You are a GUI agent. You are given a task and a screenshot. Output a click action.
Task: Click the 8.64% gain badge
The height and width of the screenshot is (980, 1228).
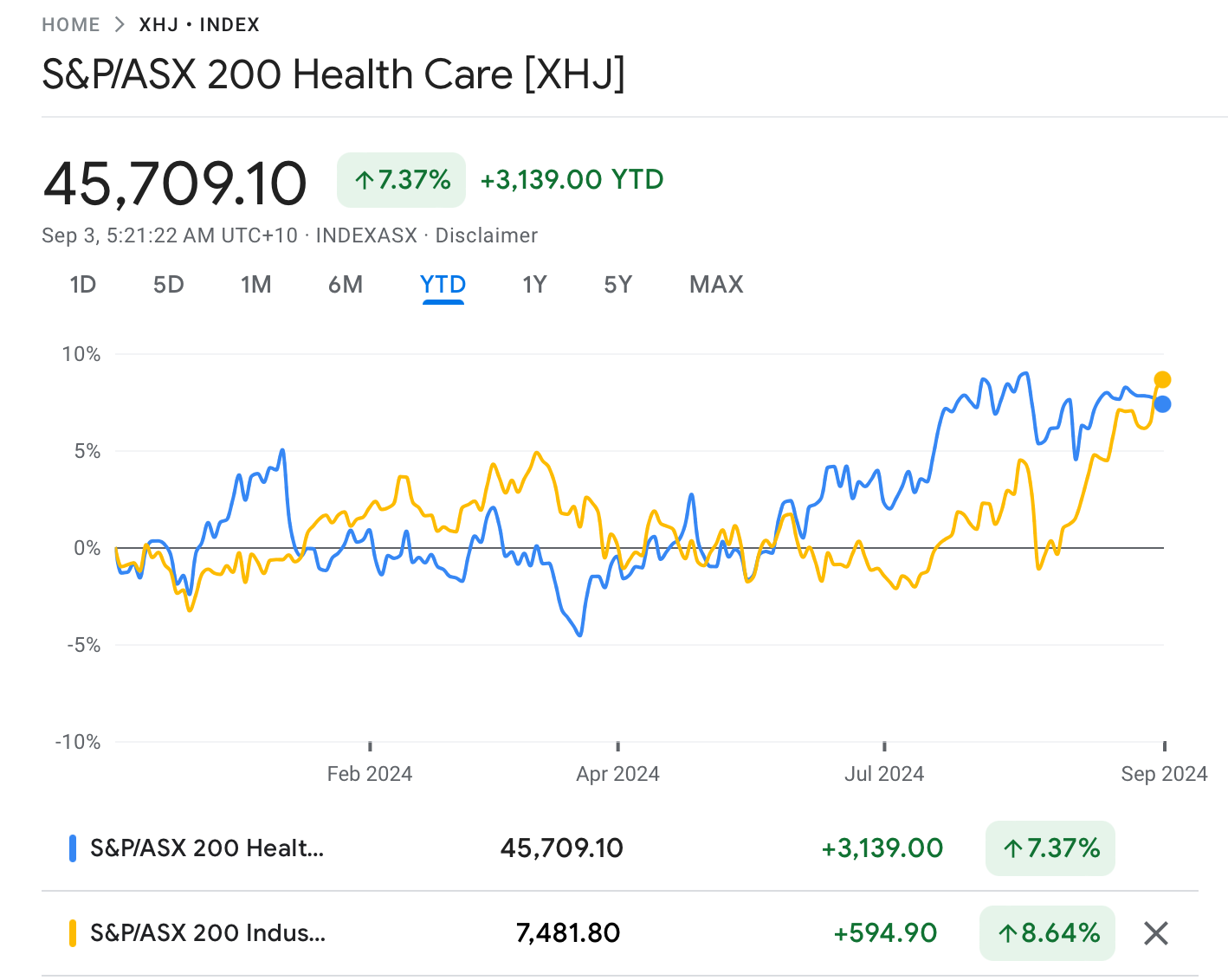tap(1047, 933)
